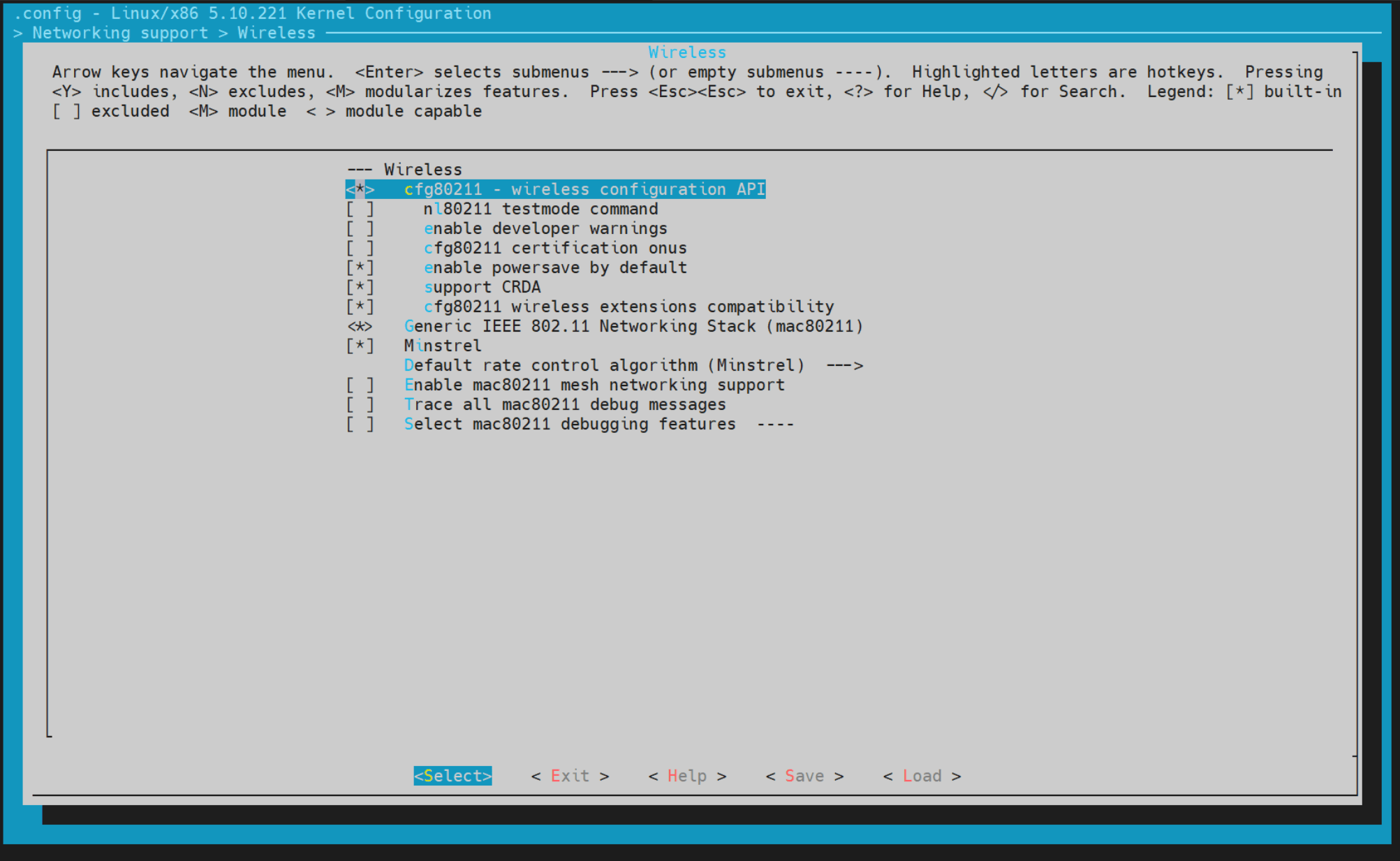
Task: Click arrow after Default rate control algorithm
Action: pos(844,365)
